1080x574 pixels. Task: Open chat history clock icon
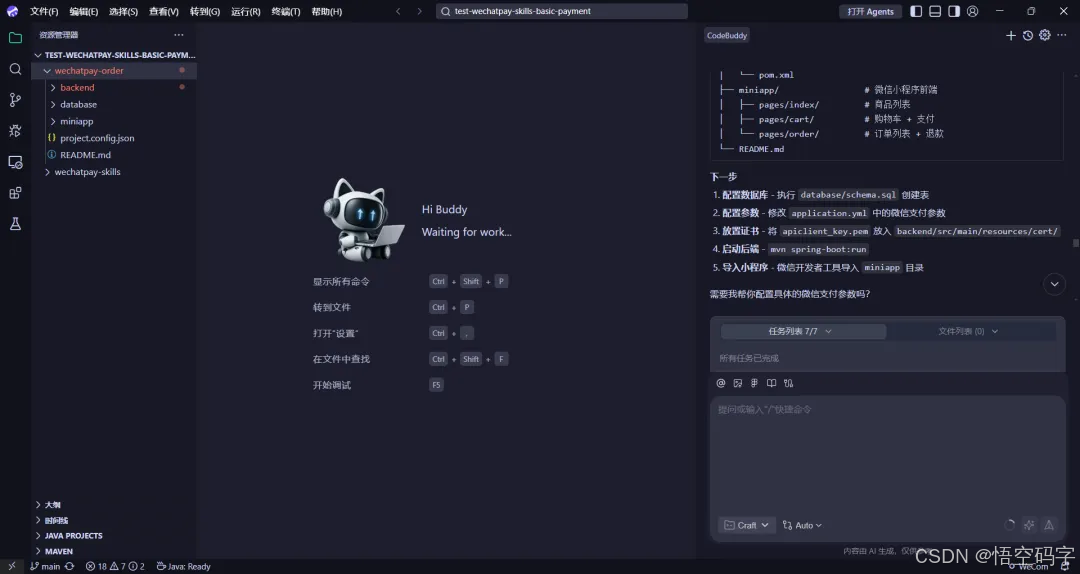(x=1028, y=35)
